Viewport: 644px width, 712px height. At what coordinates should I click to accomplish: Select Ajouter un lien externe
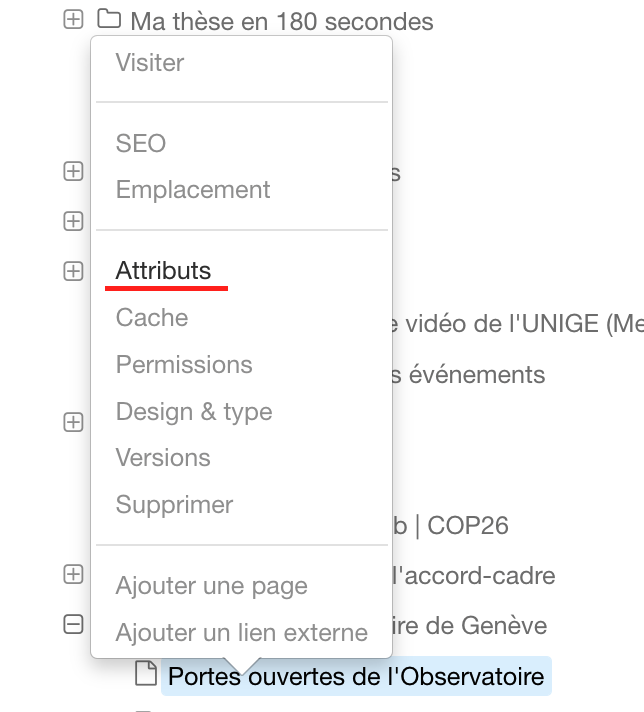(x=242, y=632)
